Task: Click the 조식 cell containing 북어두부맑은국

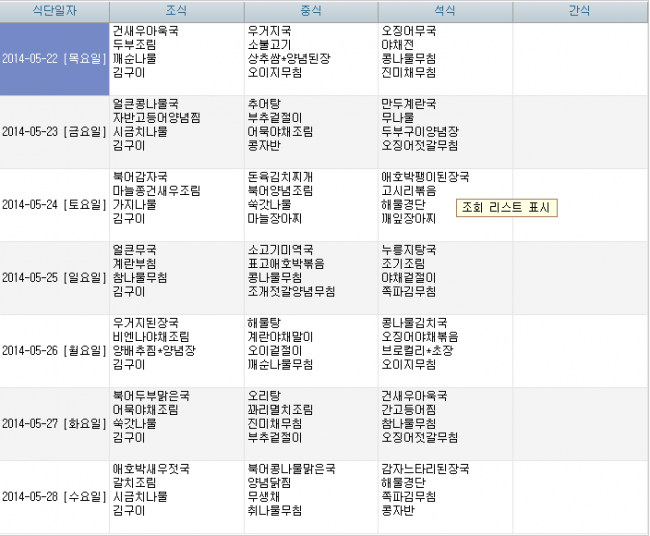Action: [176, 424]
